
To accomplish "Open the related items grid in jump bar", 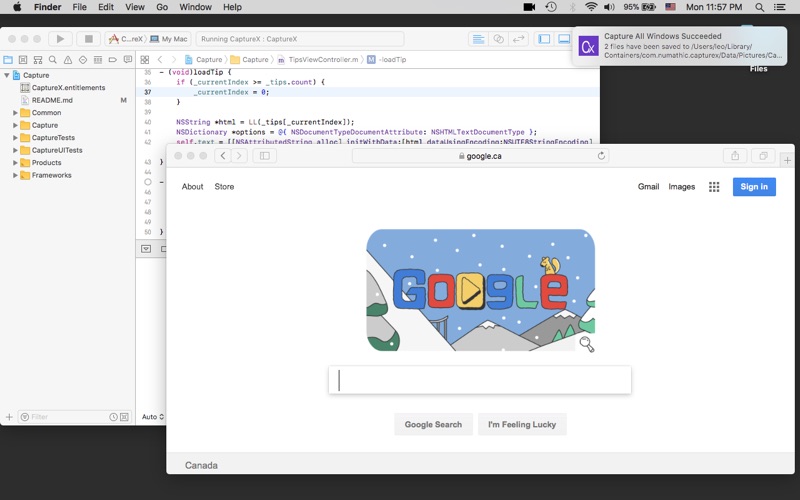I will [x=145, y=60].
